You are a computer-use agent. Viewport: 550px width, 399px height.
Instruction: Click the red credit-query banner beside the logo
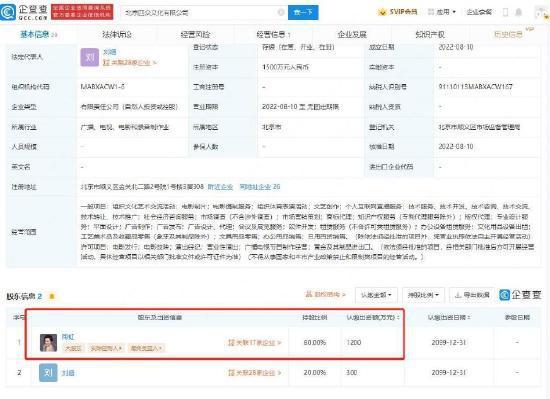pos(82,12)
